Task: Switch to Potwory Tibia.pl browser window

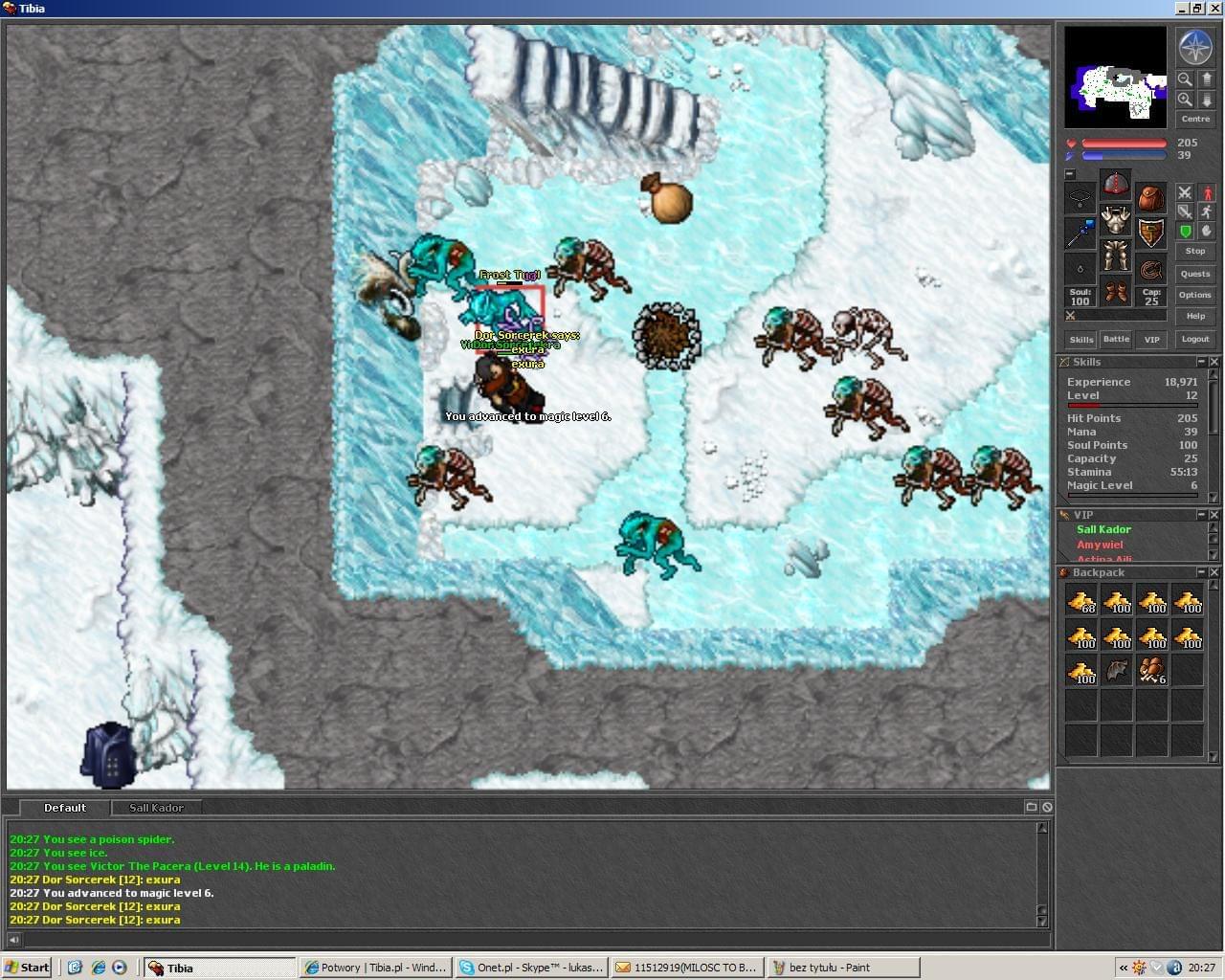Action: (375, 968)
